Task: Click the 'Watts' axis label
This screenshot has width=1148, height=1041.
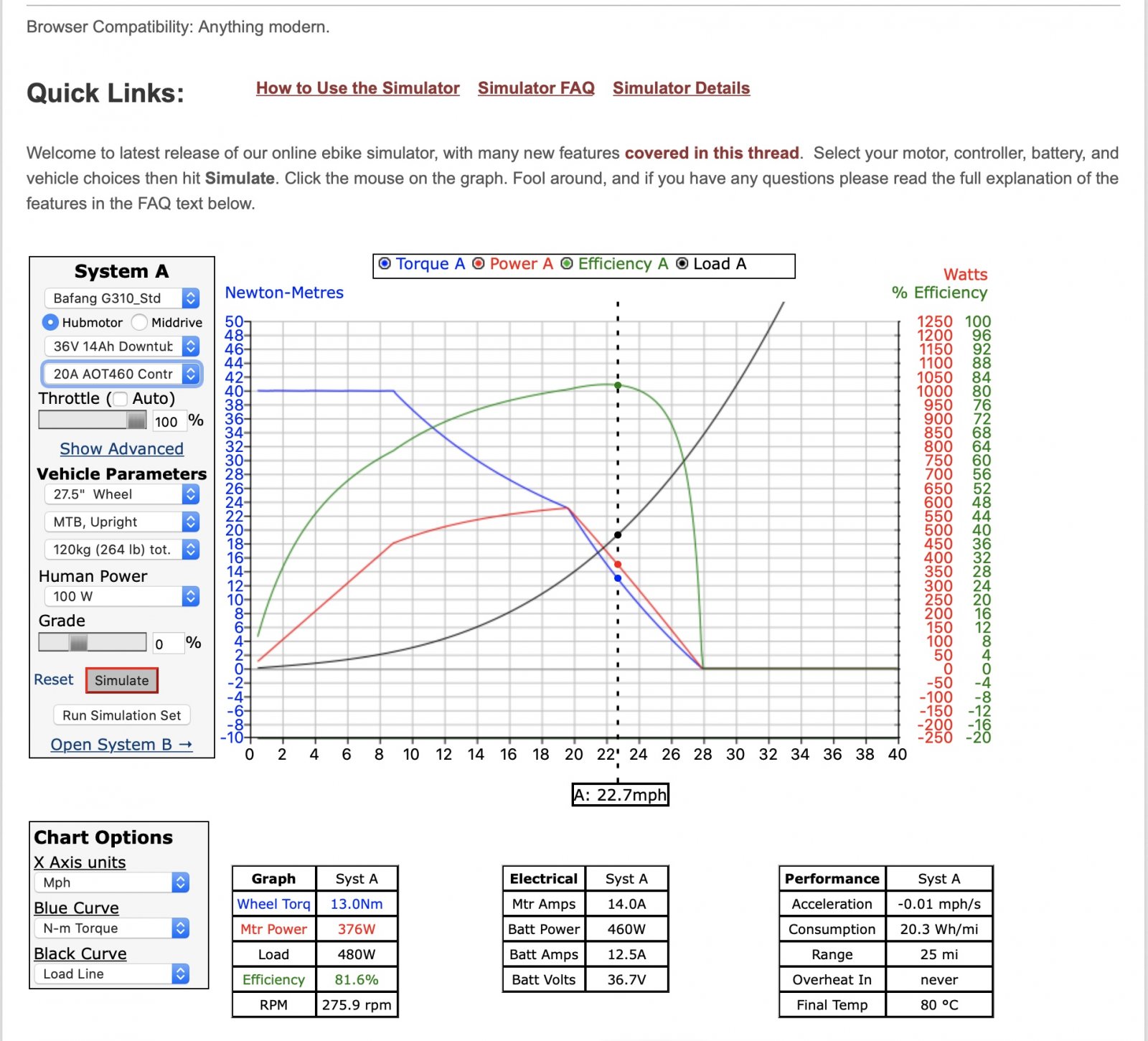Action: (965, 274)
